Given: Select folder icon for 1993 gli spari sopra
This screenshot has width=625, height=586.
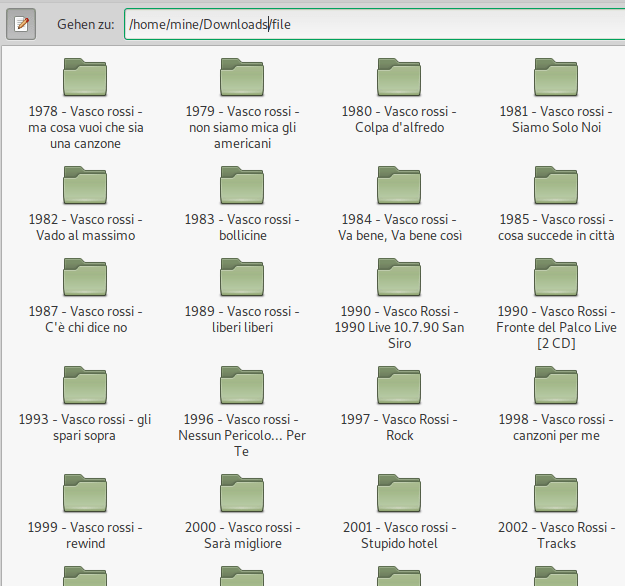Looking at the screenshot, I should 85,385.
